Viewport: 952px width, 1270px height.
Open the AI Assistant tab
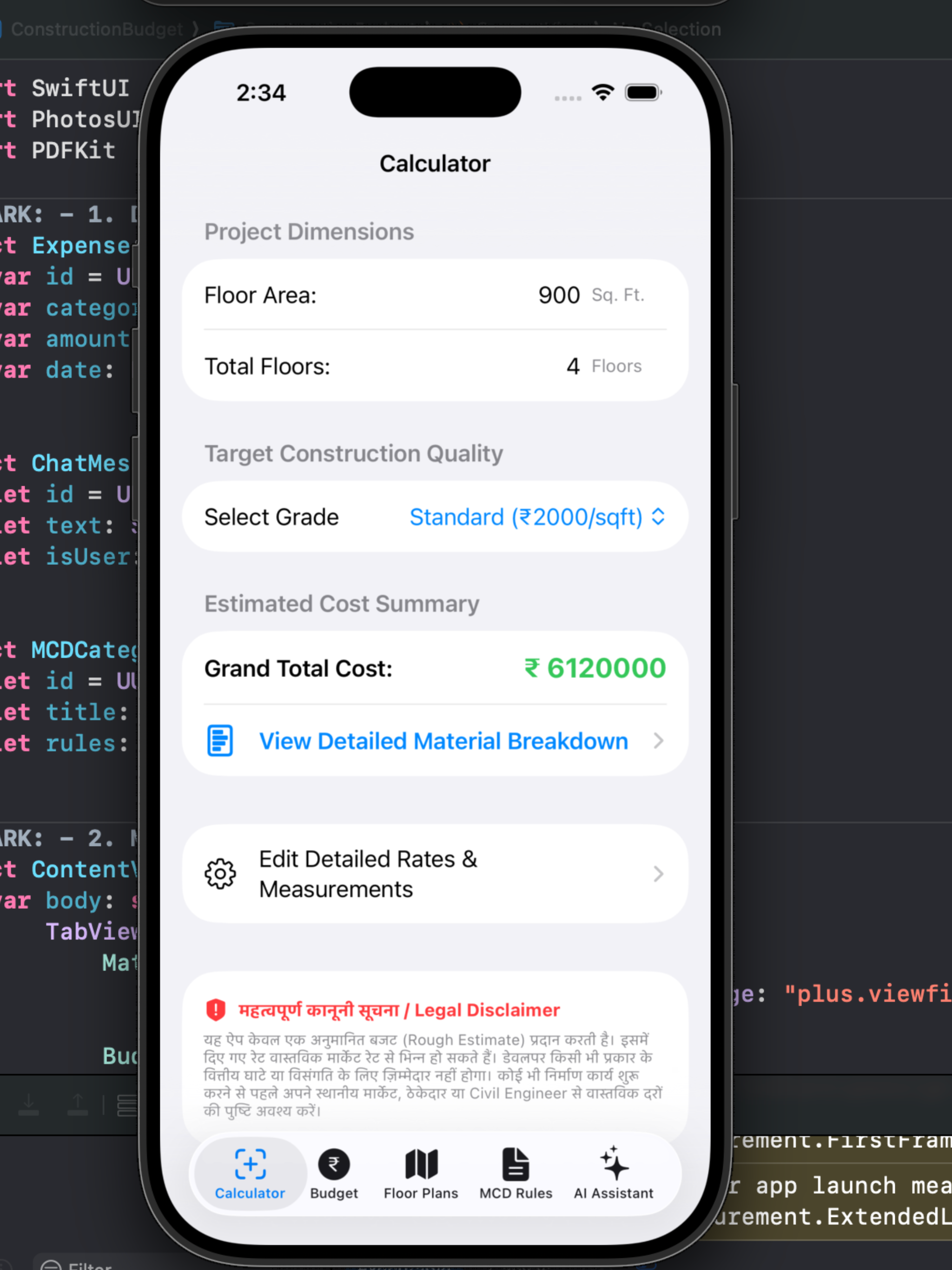613,1174
